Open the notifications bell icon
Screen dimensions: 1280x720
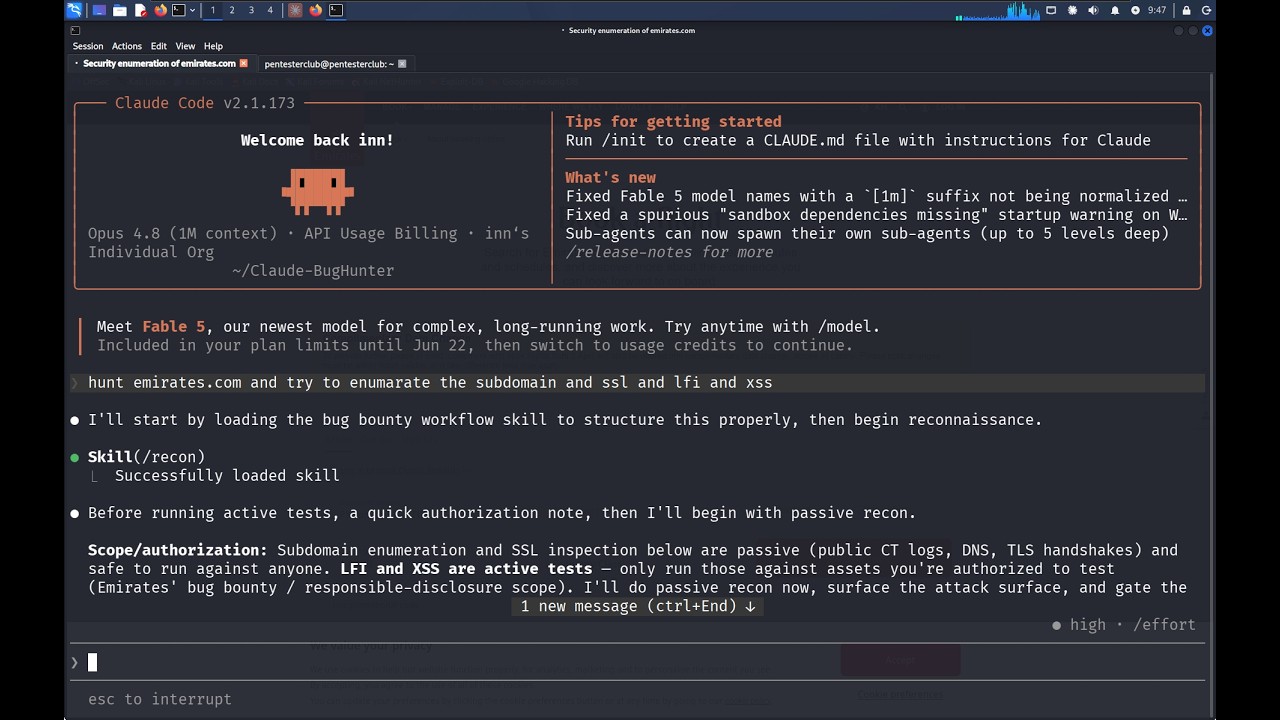tap(1115, 10)
